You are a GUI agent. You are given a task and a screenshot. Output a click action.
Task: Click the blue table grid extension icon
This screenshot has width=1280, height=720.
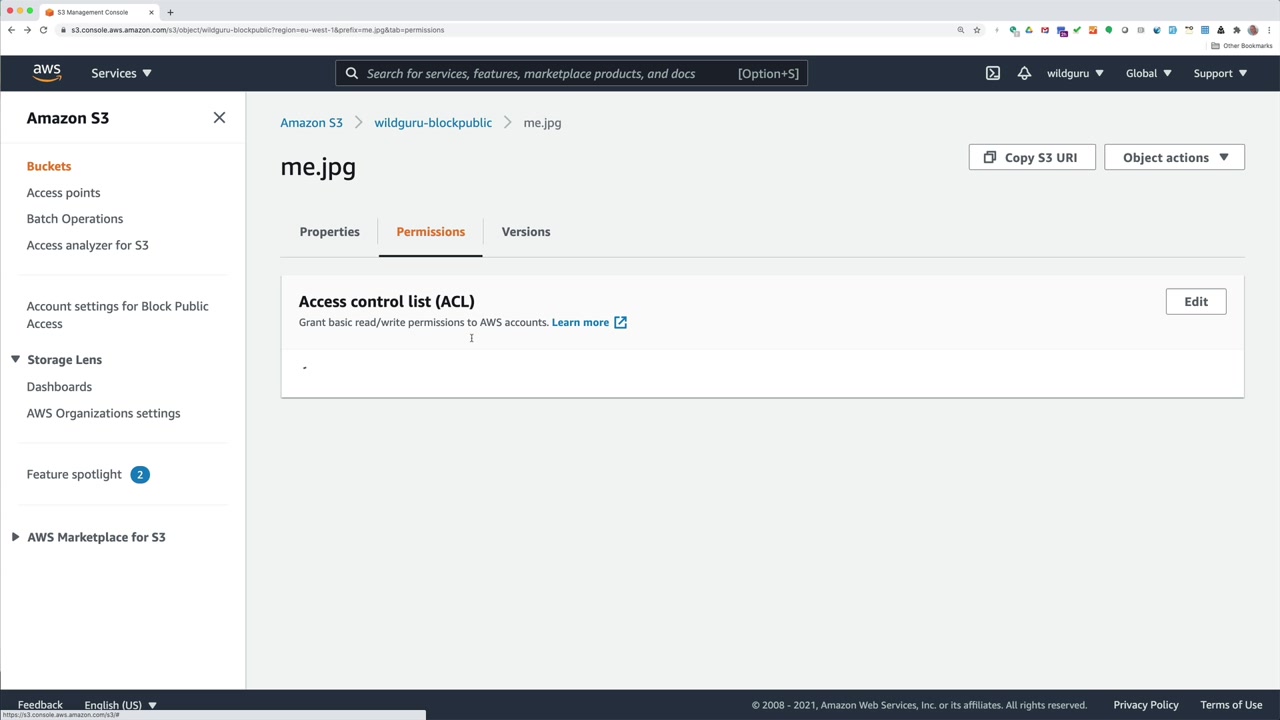1205,30
